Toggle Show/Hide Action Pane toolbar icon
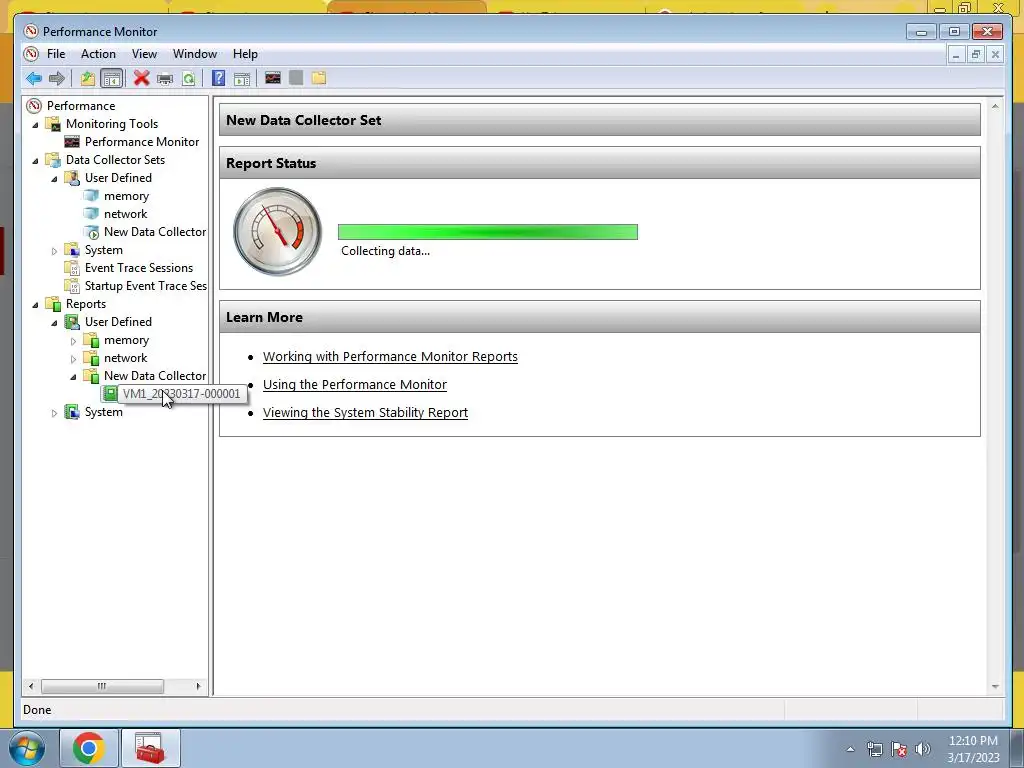The height and width of the screenshot is (768, 1024). 242,79
